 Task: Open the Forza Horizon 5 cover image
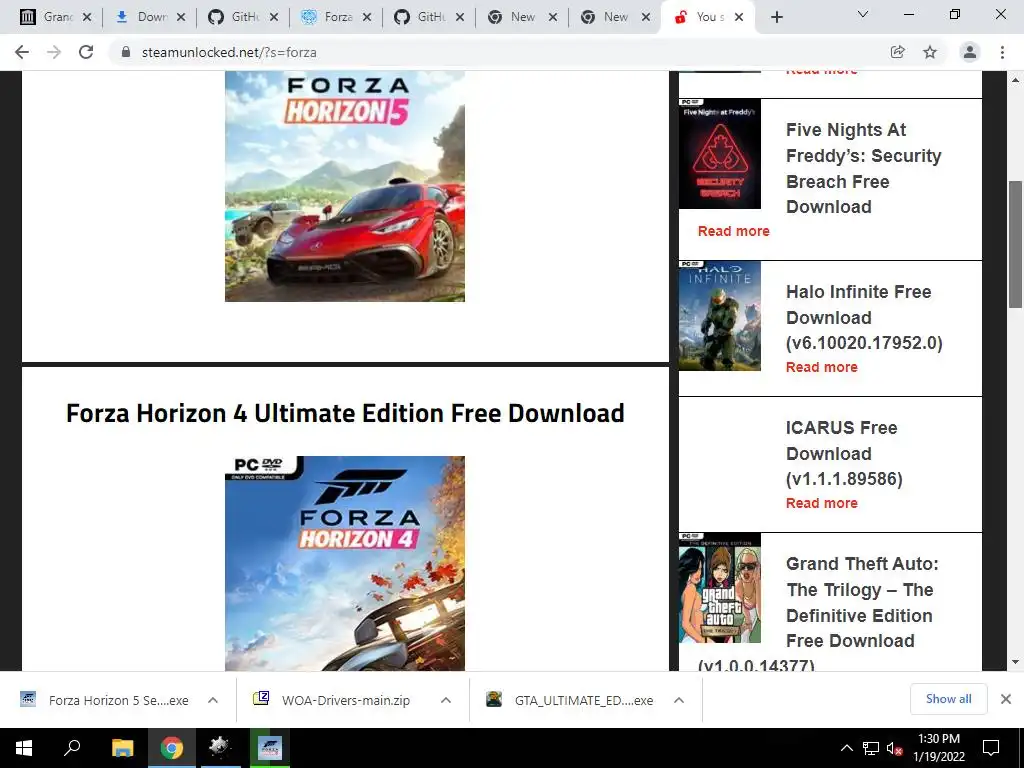(x=345, y=186)
